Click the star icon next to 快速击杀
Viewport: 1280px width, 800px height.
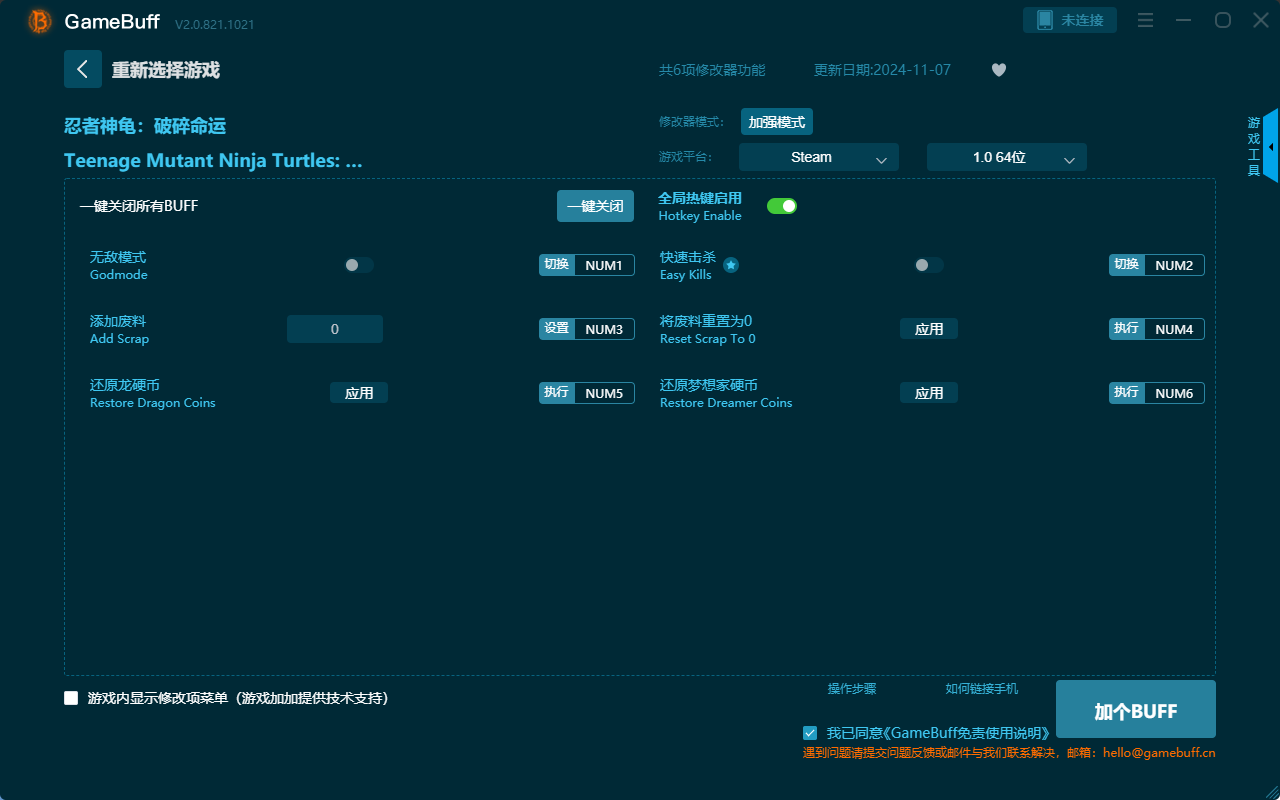[x=731, y=265]
